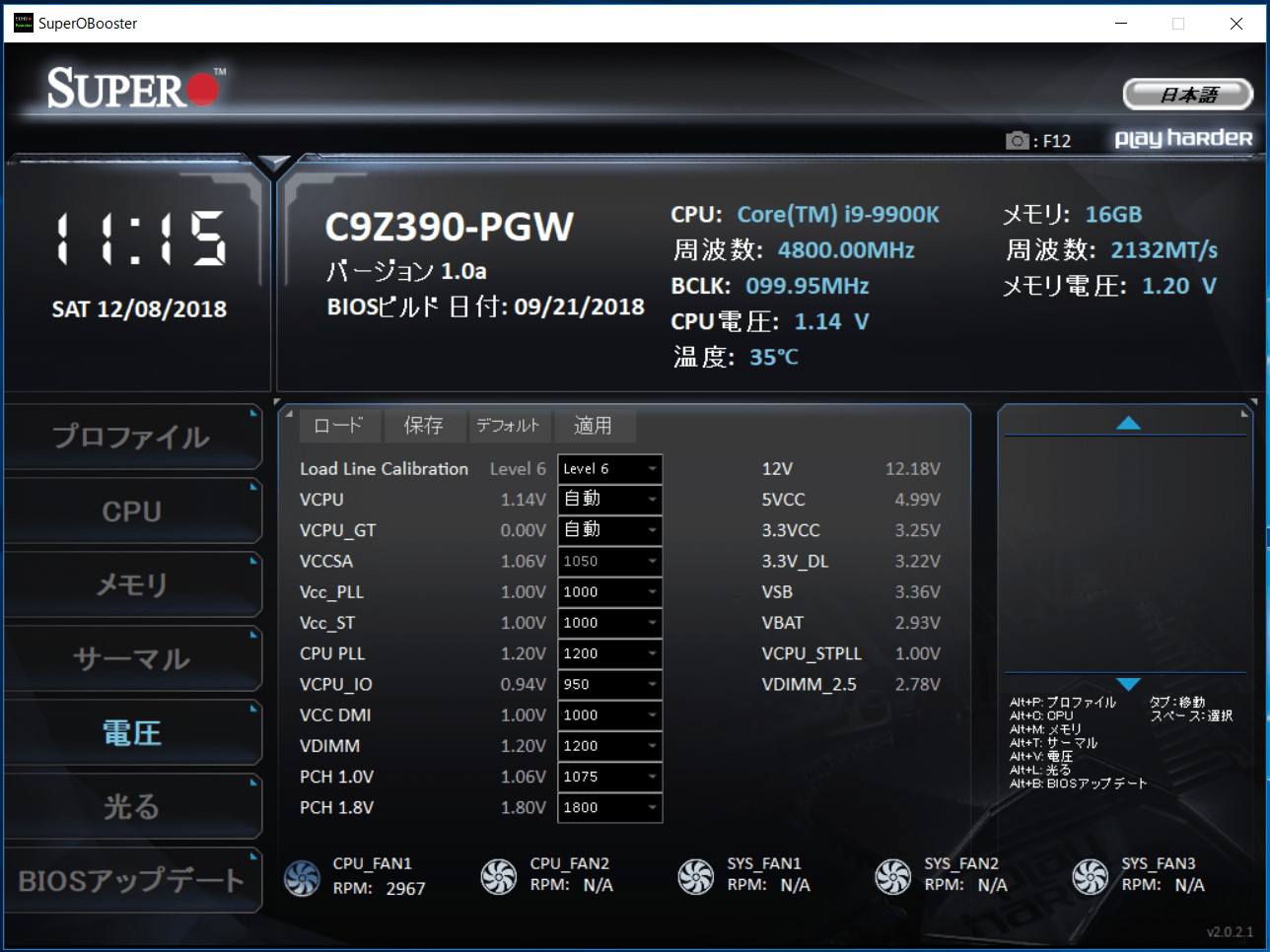Click the SuperOBooster title bar app icon
Viewport: 1270px width, 952px height.
(x=24, y=23)
